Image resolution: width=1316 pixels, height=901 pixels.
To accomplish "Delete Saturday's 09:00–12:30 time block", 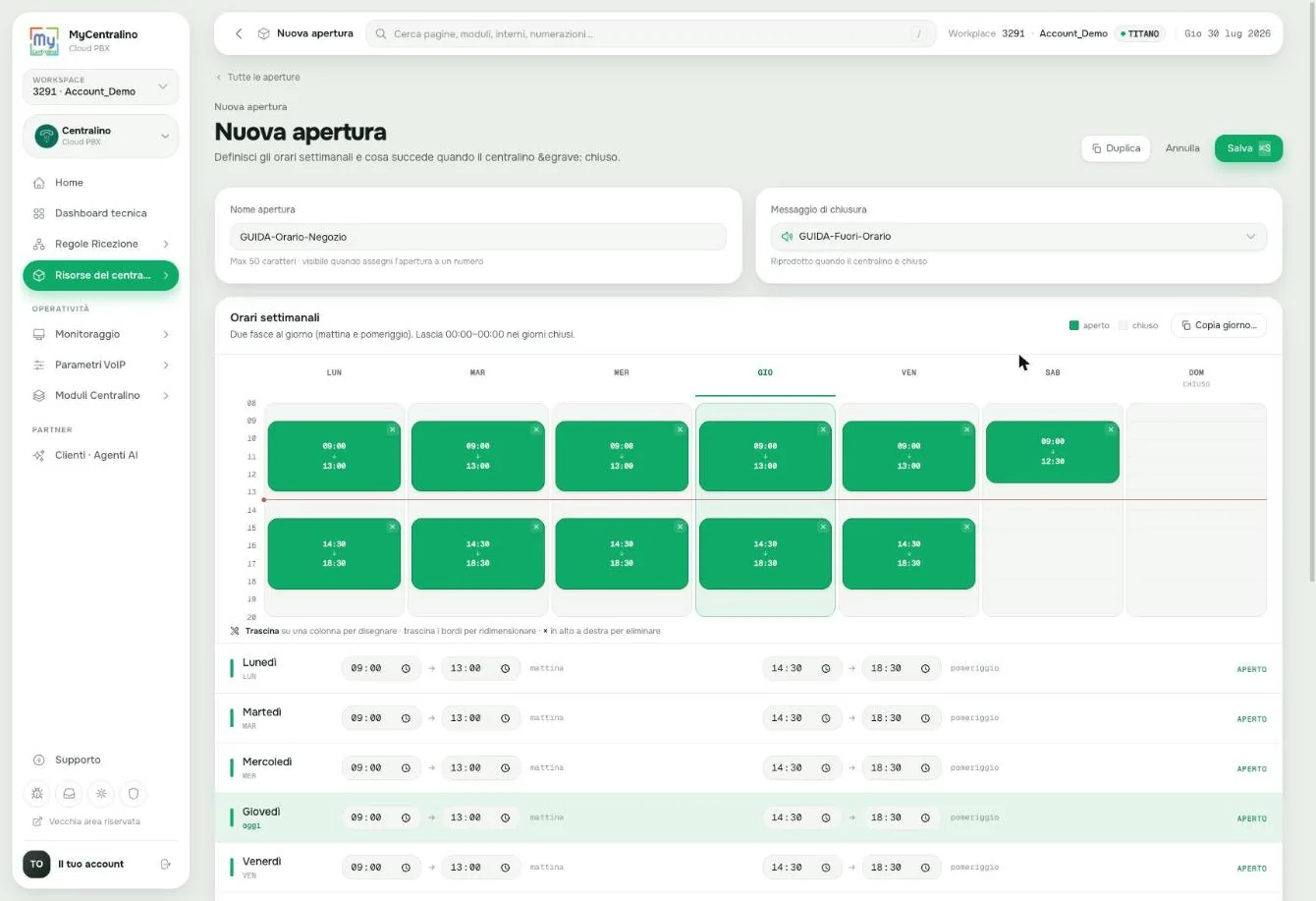I will pyautogui.click(x=1111, y=429).
